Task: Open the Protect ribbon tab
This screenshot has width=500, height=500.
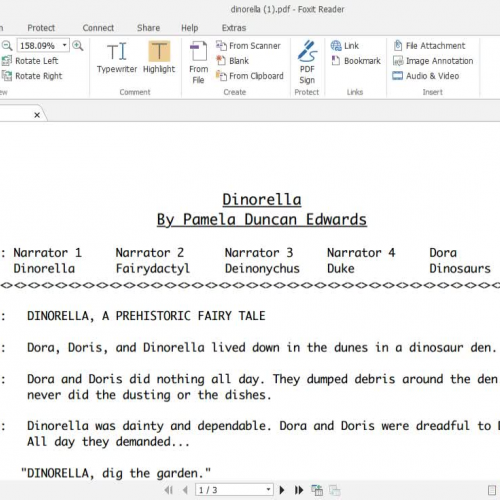Action: pyautogui.click(x=41, y=28)
